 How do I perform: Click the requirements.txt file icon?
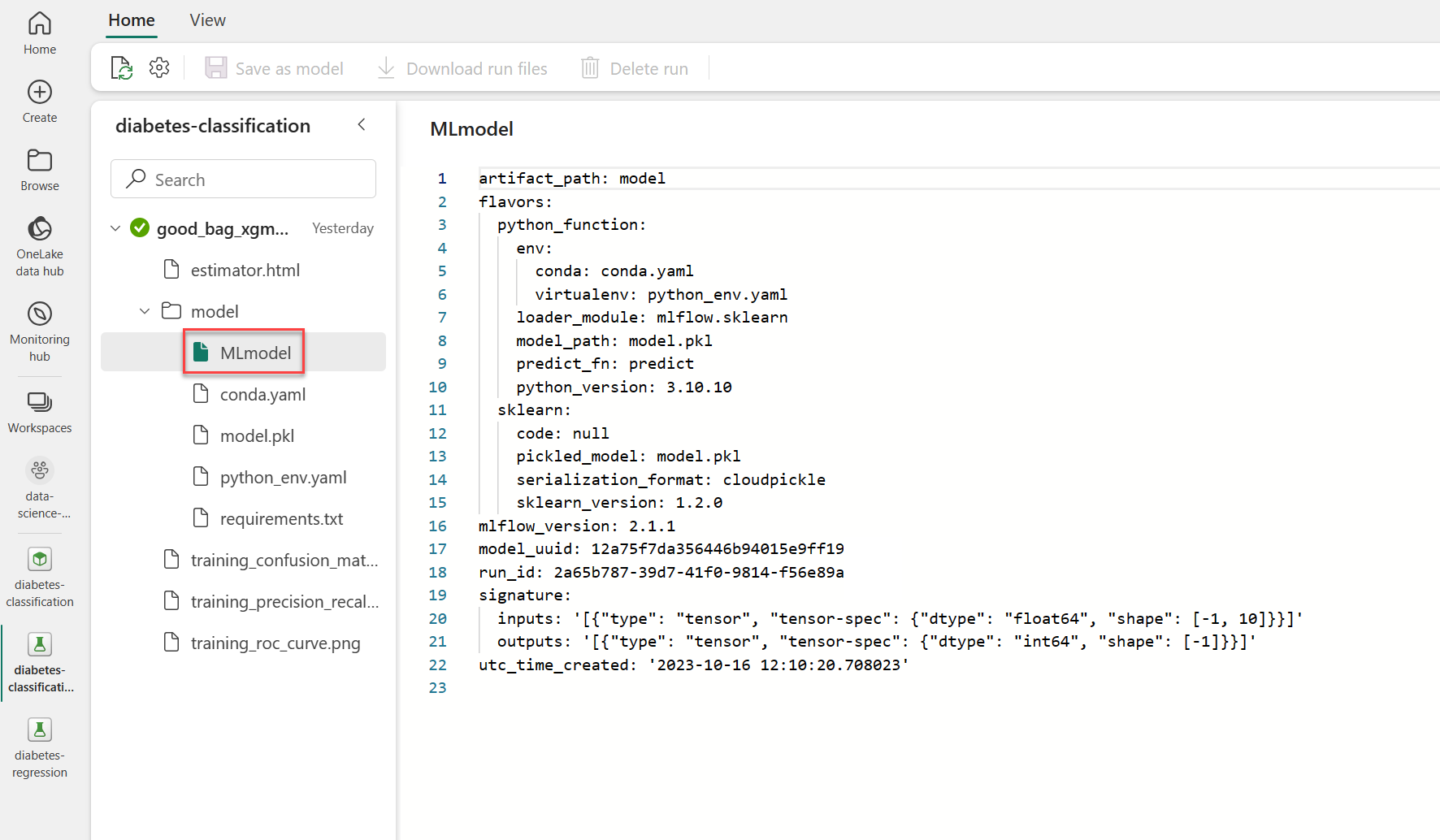pos(201,517)
